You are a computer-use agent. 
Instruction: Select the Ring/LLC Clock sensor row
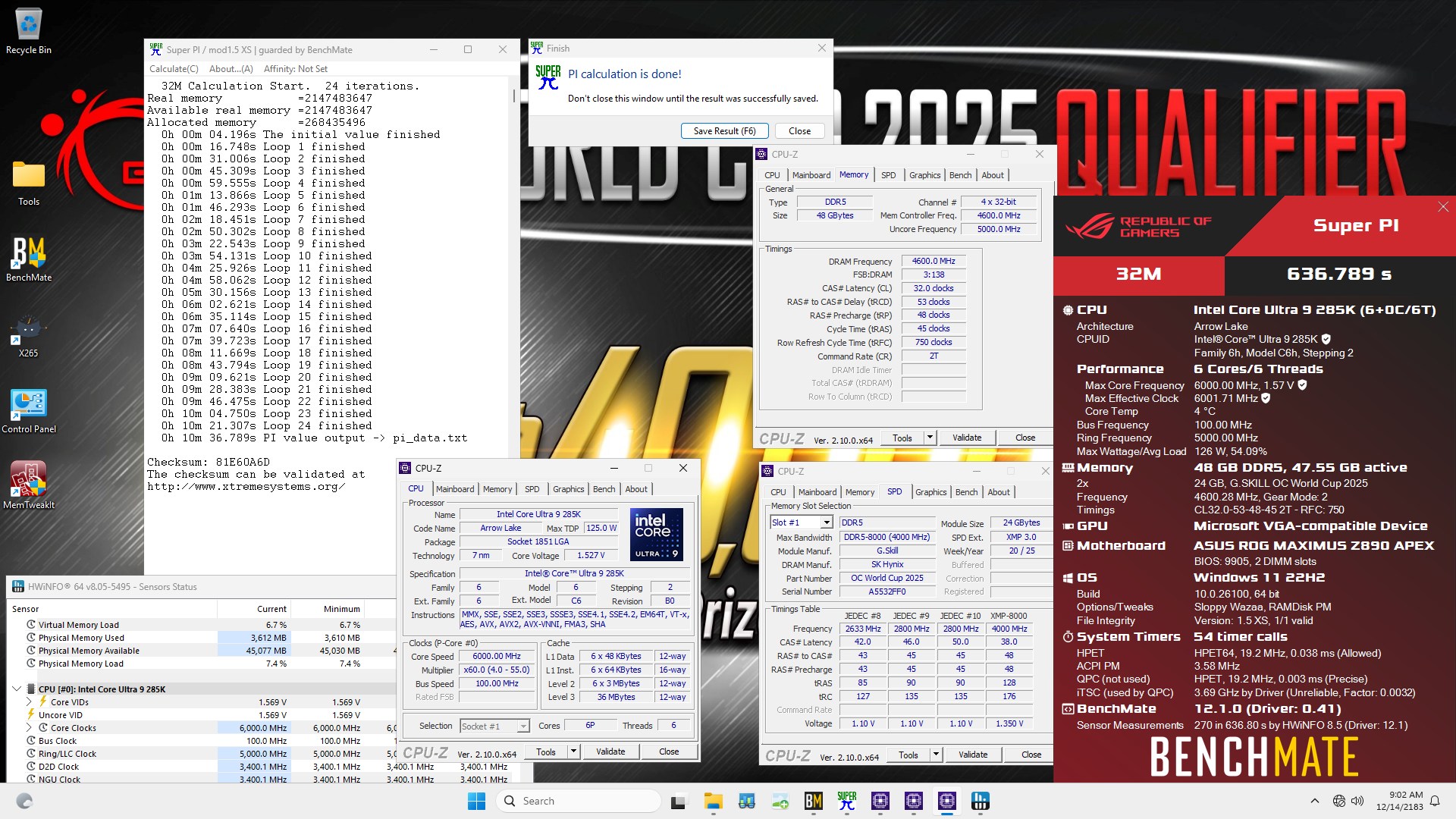(201, 754)
